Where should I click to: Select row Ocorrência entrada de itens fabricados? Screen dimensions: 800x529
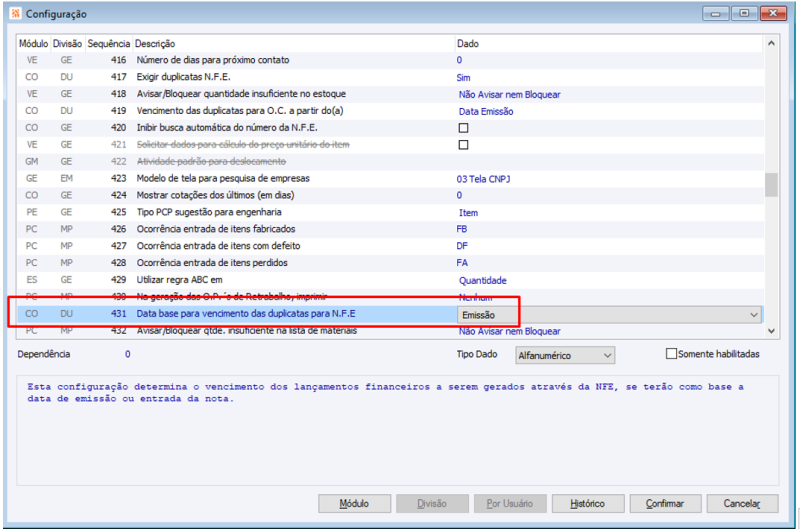coord(390,229)
